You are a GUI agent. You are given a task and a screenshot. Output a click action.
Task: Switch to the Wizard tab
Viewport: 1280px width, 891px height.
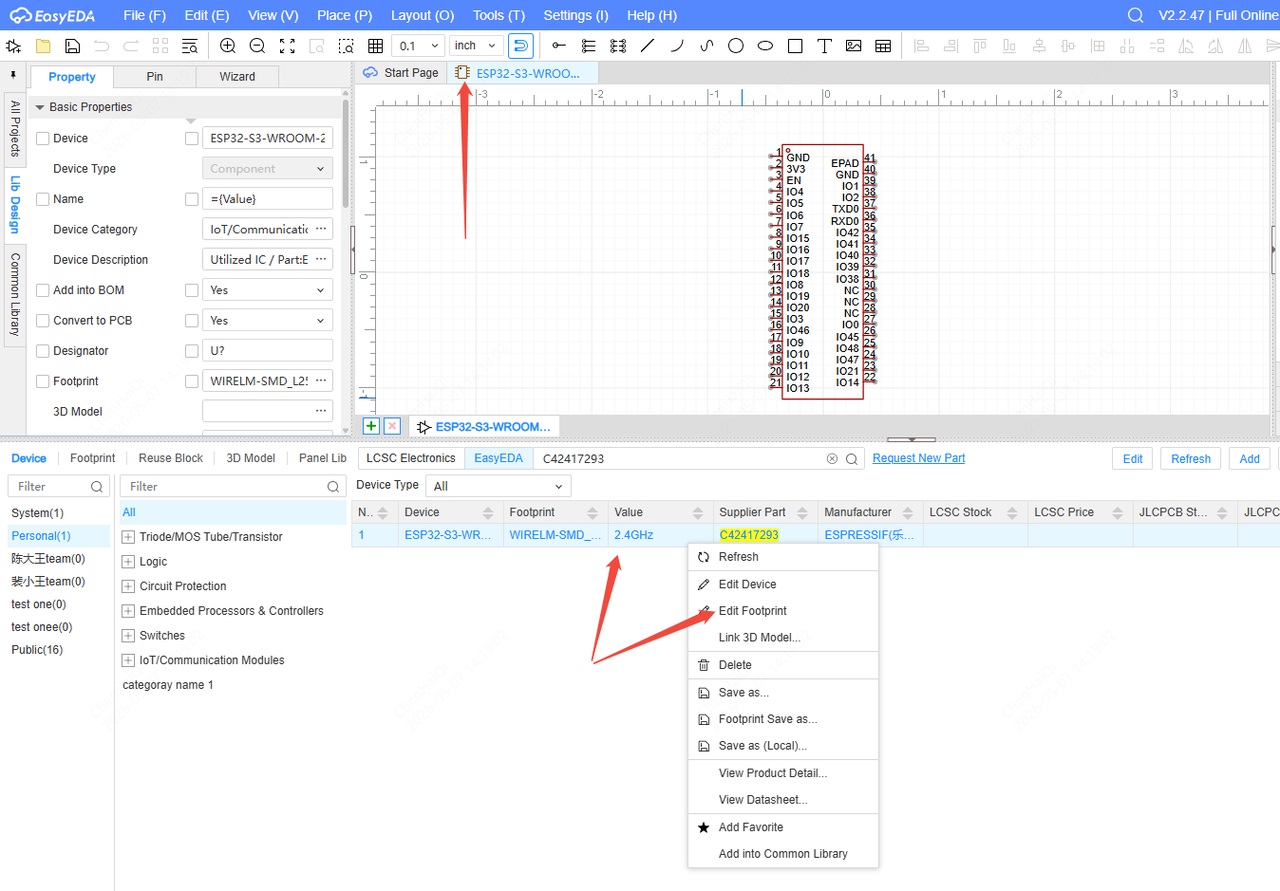[237, 77]
